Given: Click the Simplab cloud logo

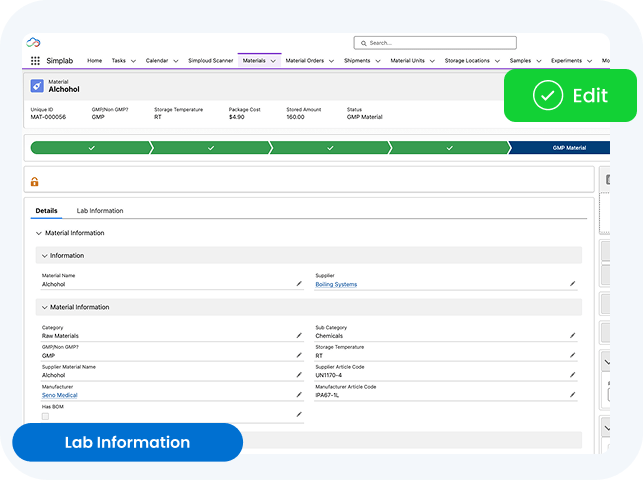Looking at the screenshot, I should click(33, 42).
